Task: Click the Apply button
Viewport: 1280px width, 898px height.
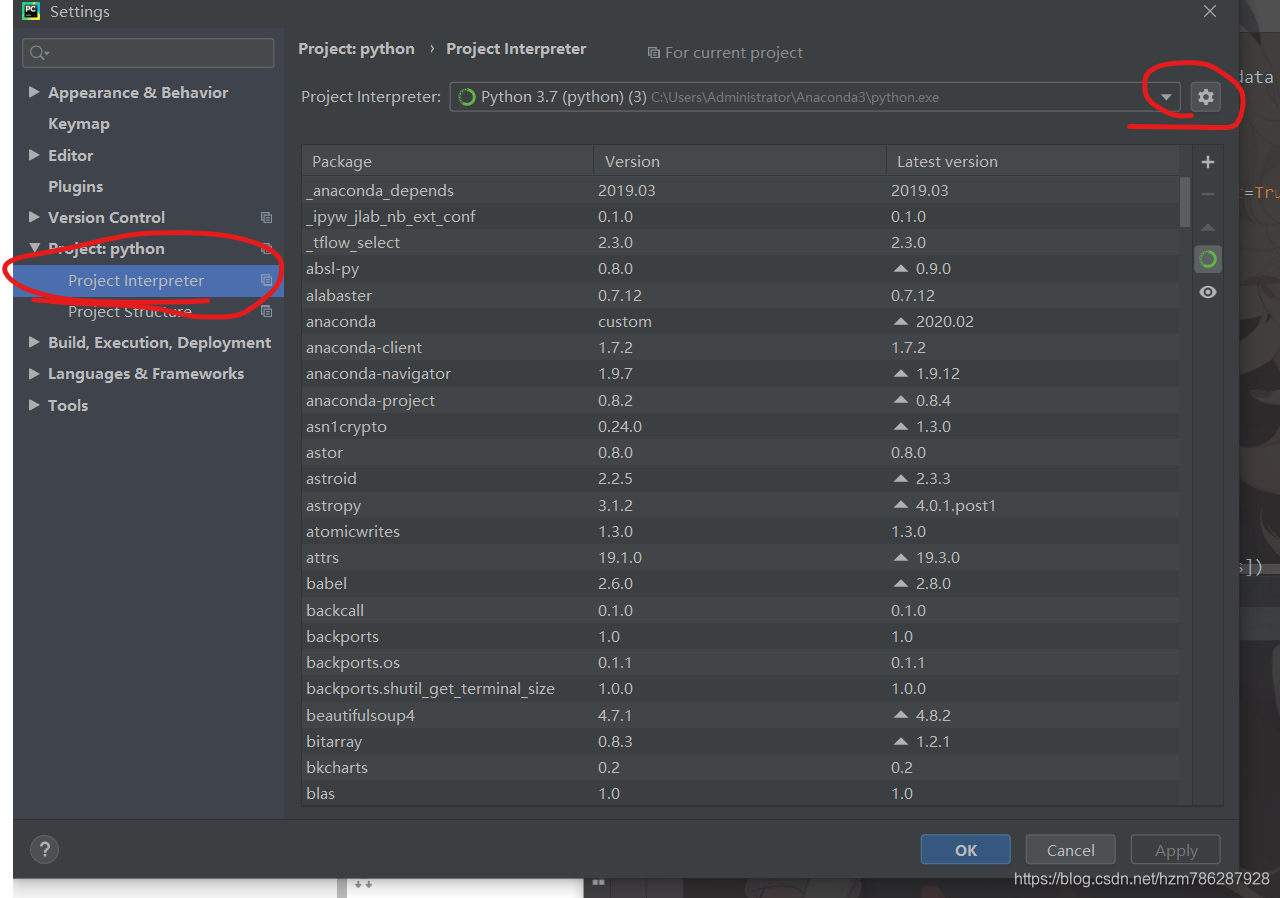Action: (1176, 850)
